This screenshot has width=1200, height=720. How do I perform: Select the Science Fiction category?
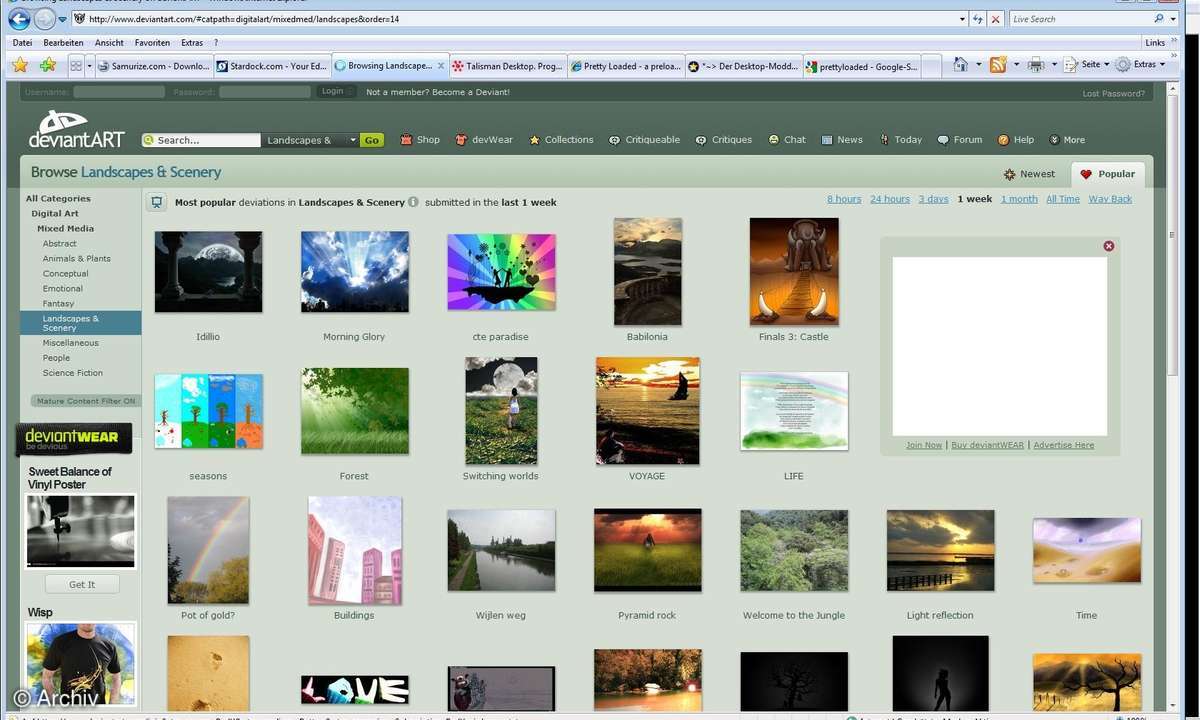tap(73, 373)
